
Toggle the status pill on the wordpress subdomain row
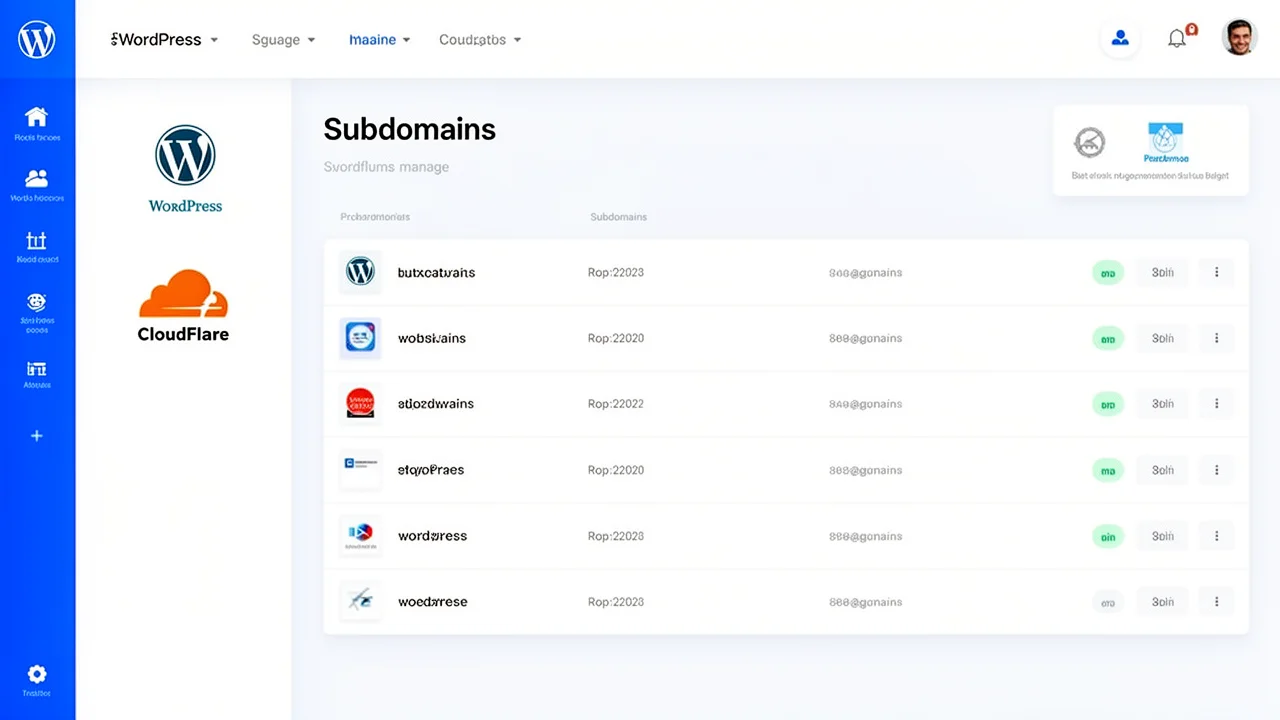pyautogui.click(x=1107, y=536)
